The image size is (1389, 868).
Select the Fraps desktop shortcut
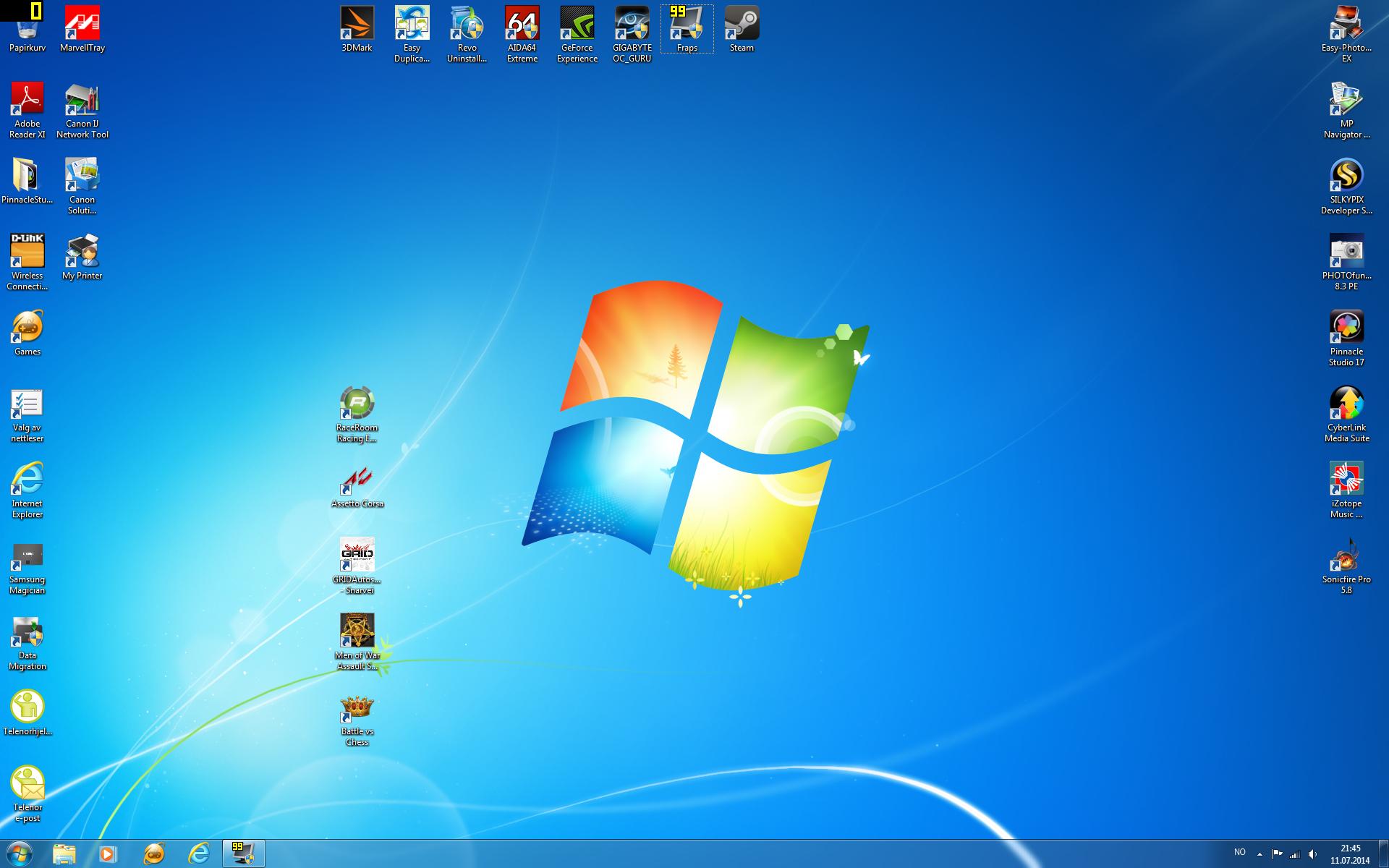point(687,27)
